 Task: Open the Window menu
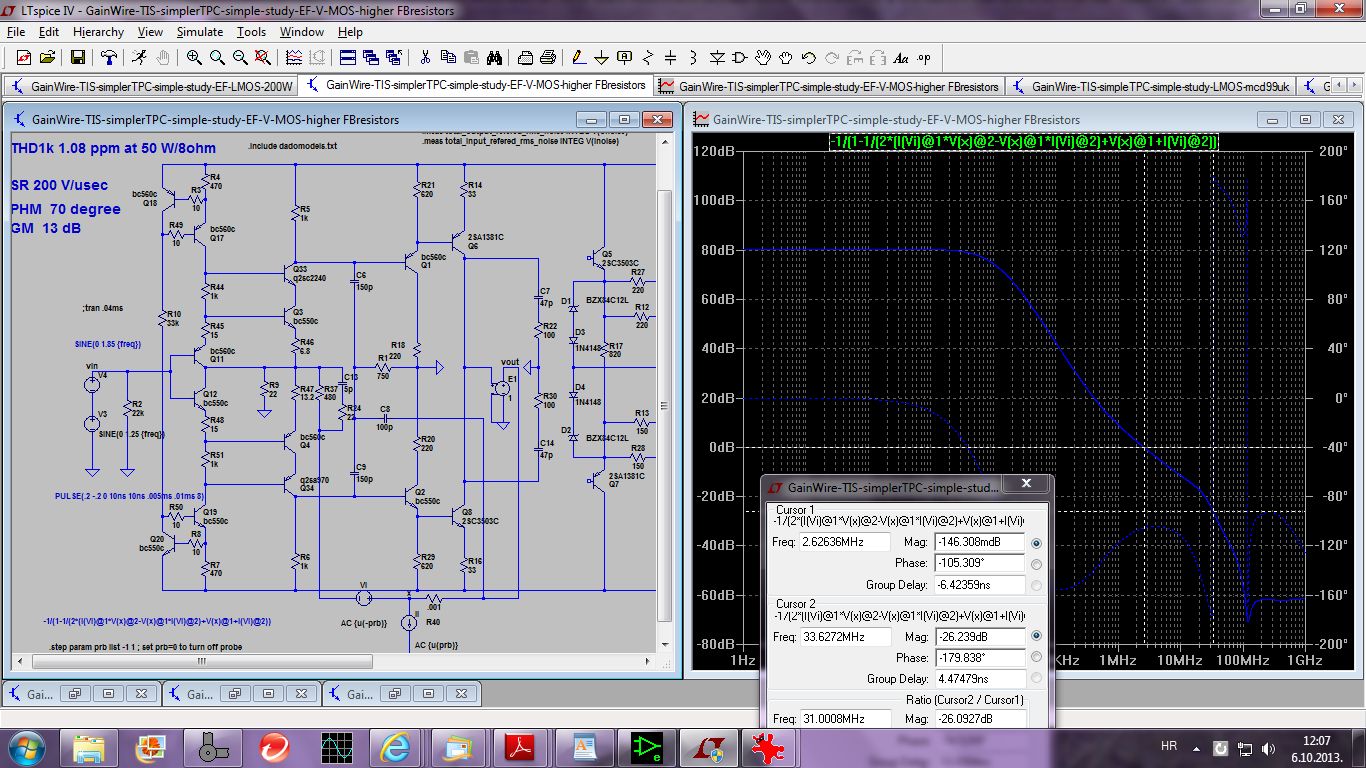301,32
